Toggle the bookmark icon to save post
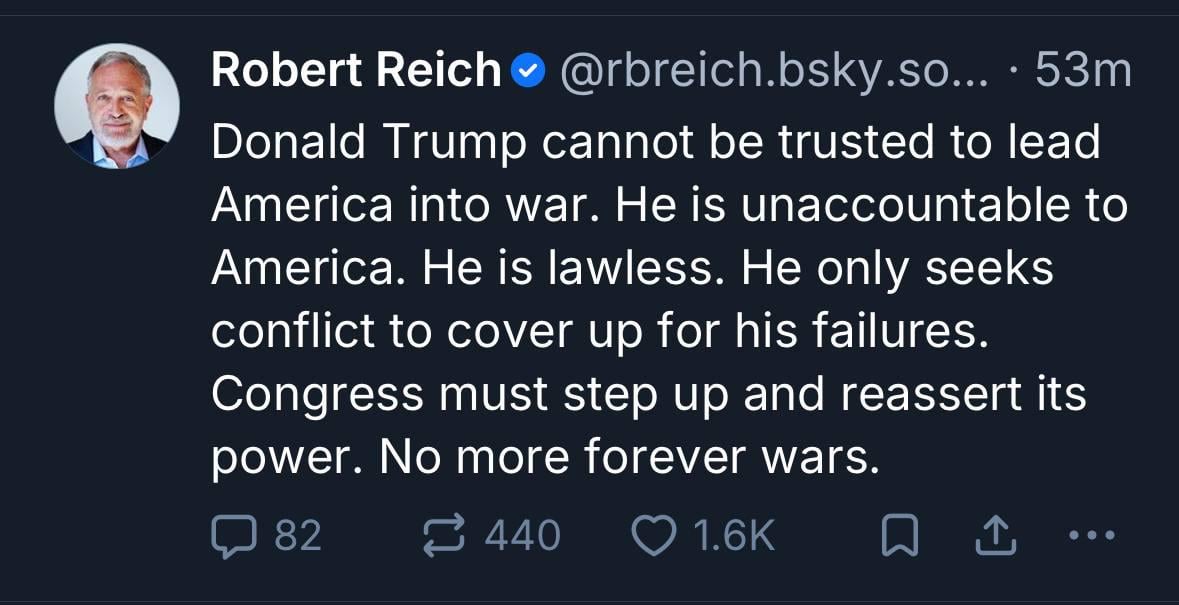 (900, 537)
